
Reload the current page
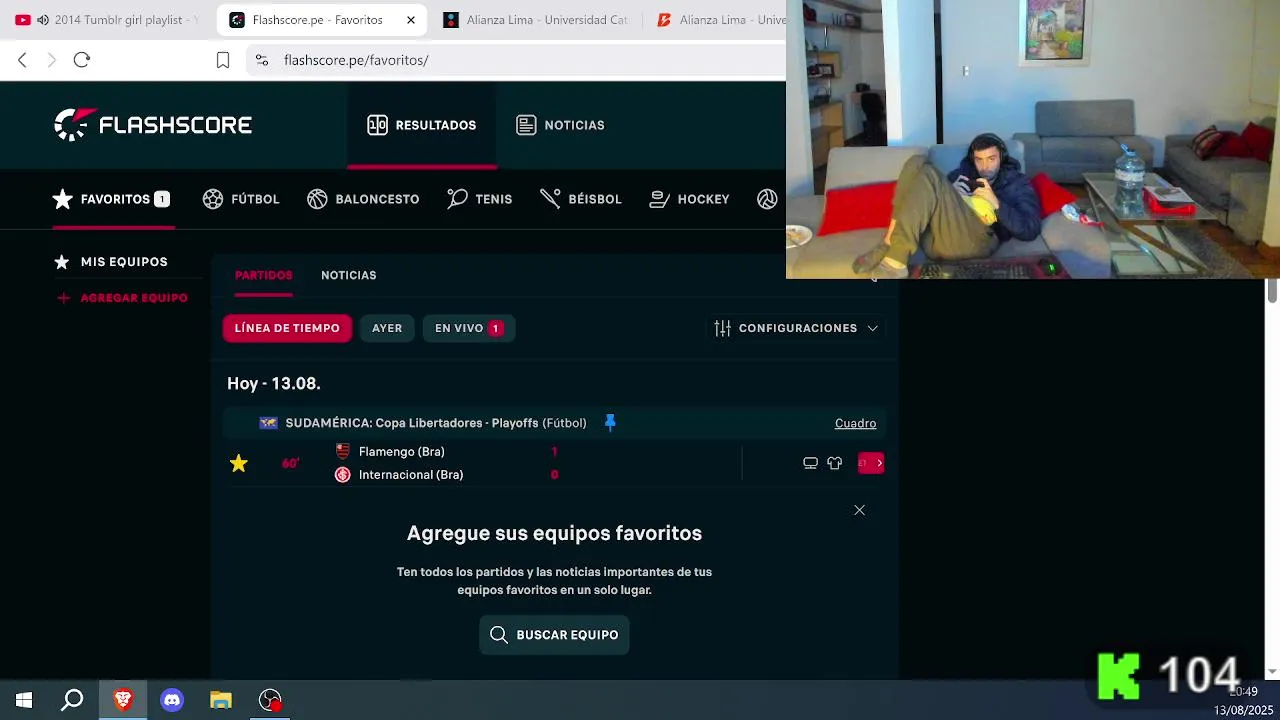(82, 60)
